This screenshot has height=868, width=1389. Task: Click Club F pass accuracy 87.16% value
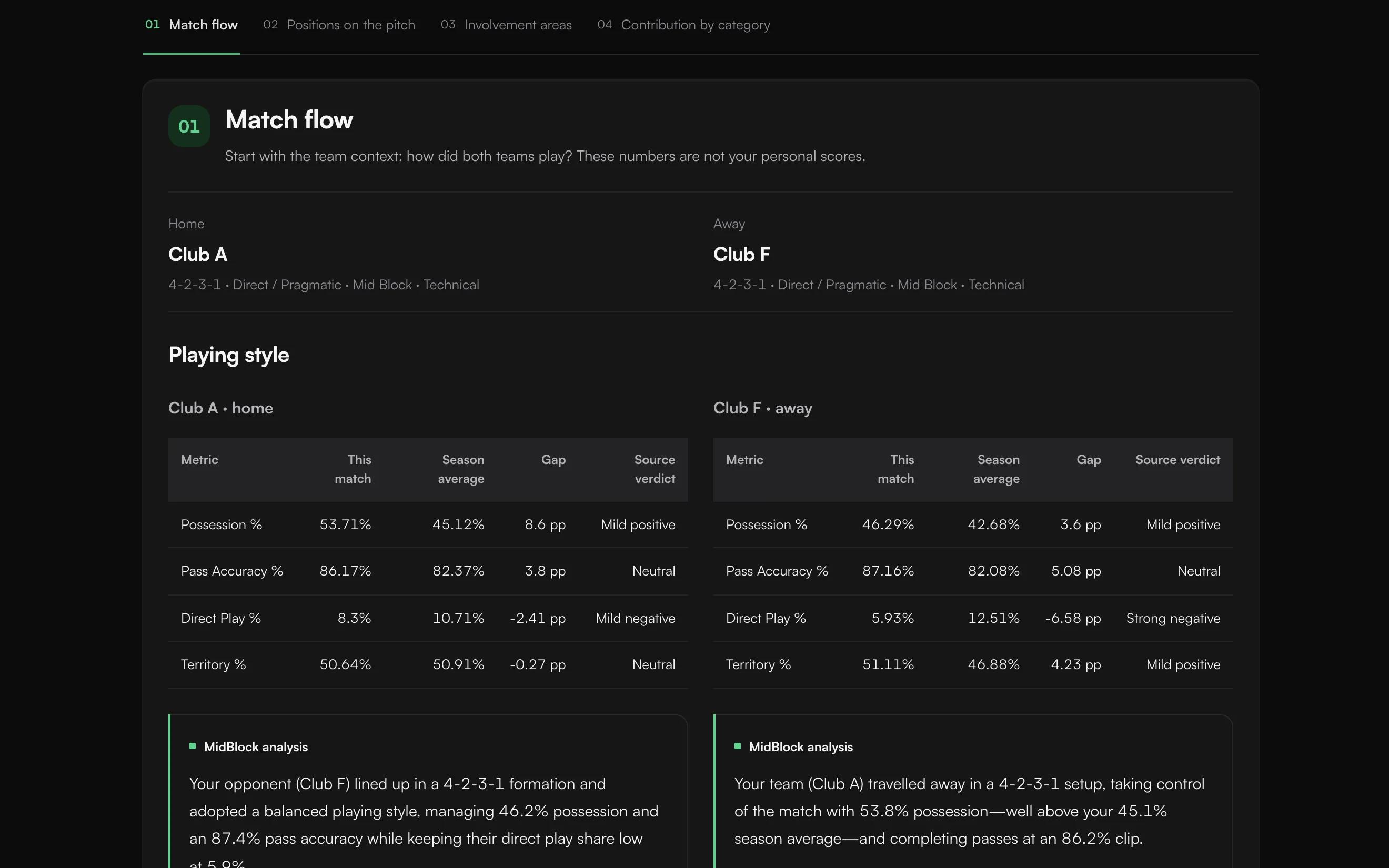[888, 571]
